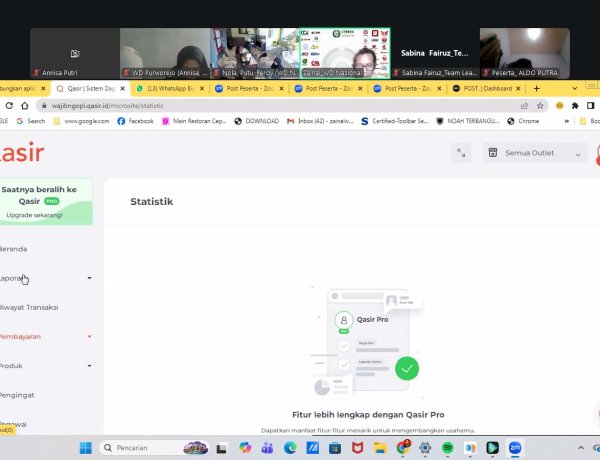Image resolution: width=600 pixels, height=460 pixels.
Task: Close the Qasir browser tab
Action: click(122, 88)
